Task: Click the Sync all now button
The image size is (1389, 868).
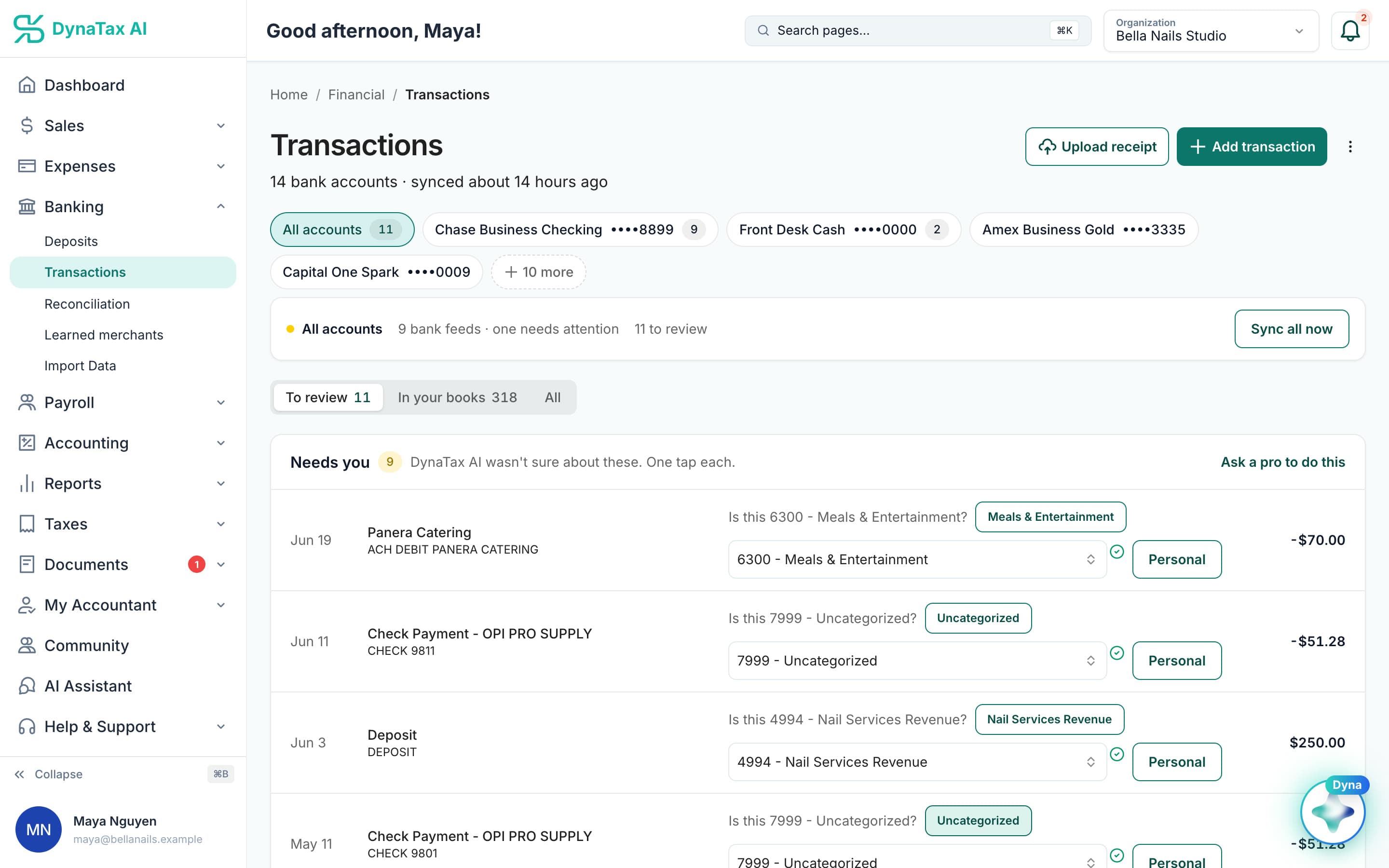Action: [1292, 329]
